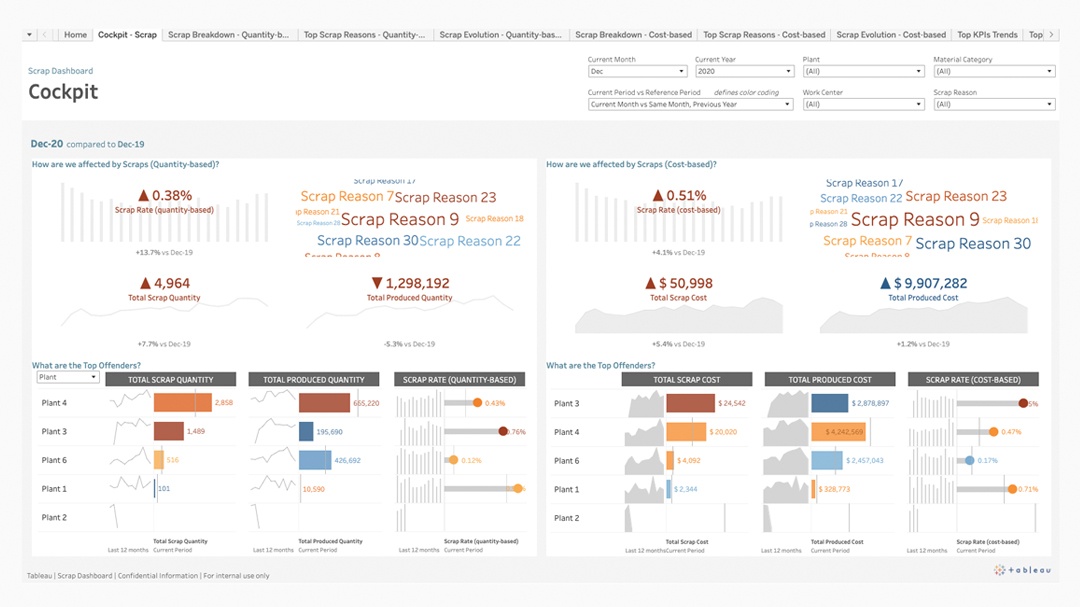
Task: Select Plant 6 produced cost bar $ 2,457,043
Action: [827, 460]
